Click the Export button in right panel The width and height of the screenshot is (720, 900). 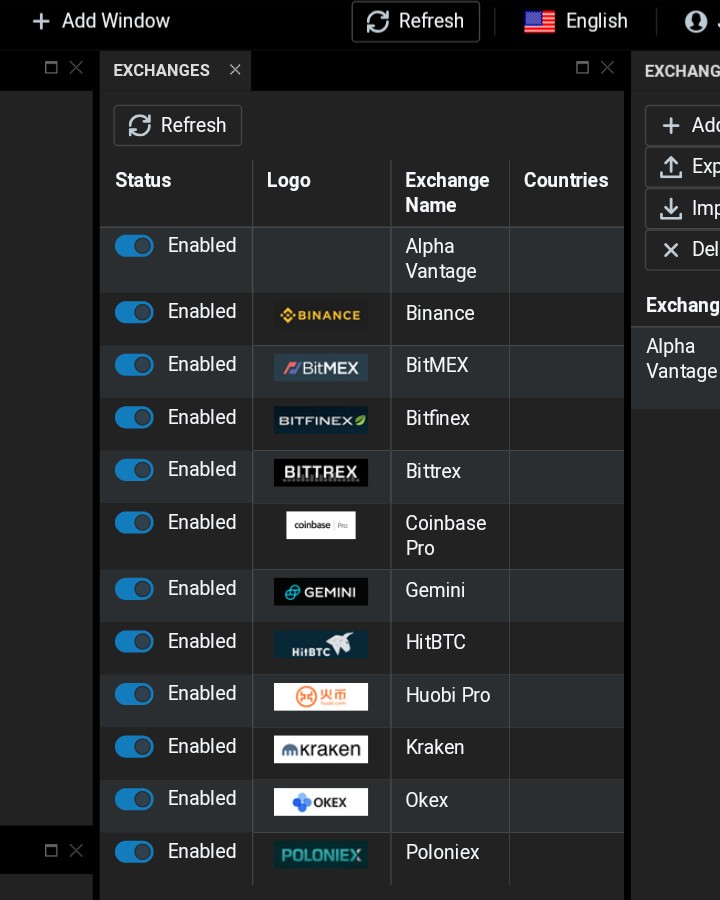click(x=683, y=166)
